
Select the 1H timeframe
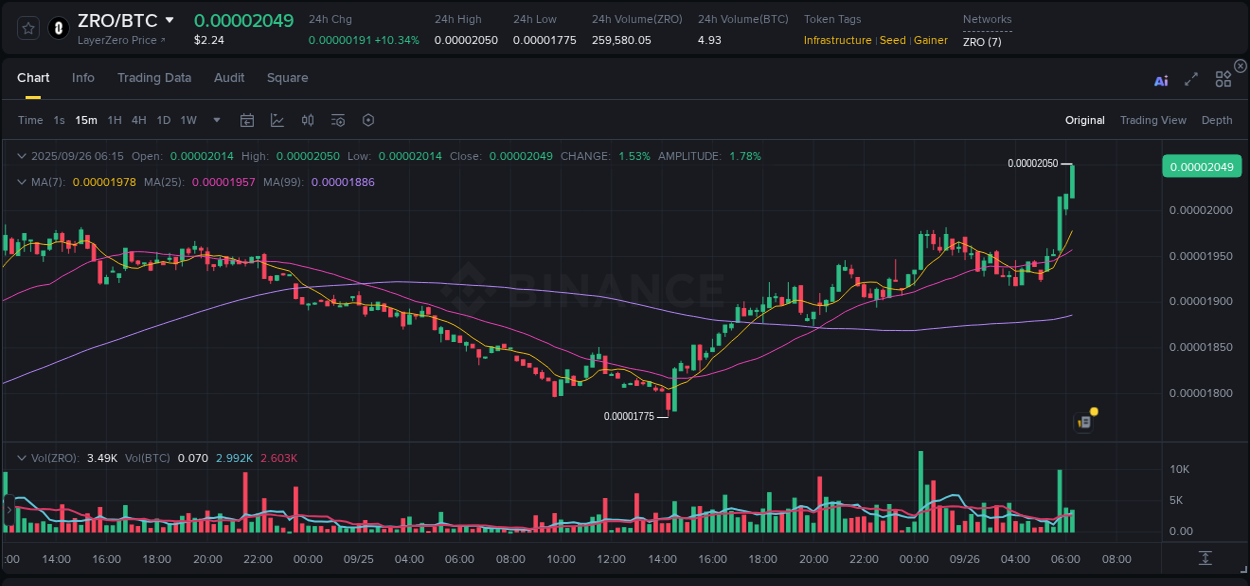click(x=114, y=120)
